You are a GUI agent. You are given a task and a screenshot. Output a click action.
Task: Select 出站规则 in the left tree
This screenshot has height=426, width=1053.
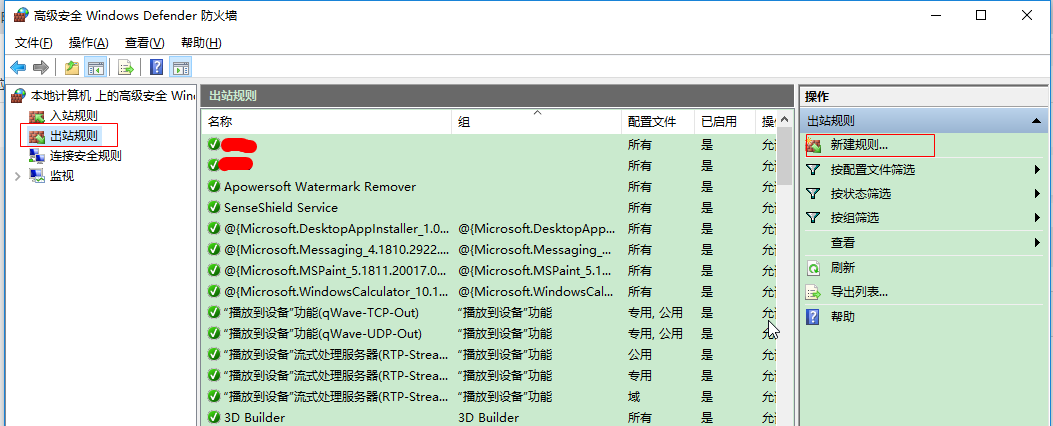75,136
